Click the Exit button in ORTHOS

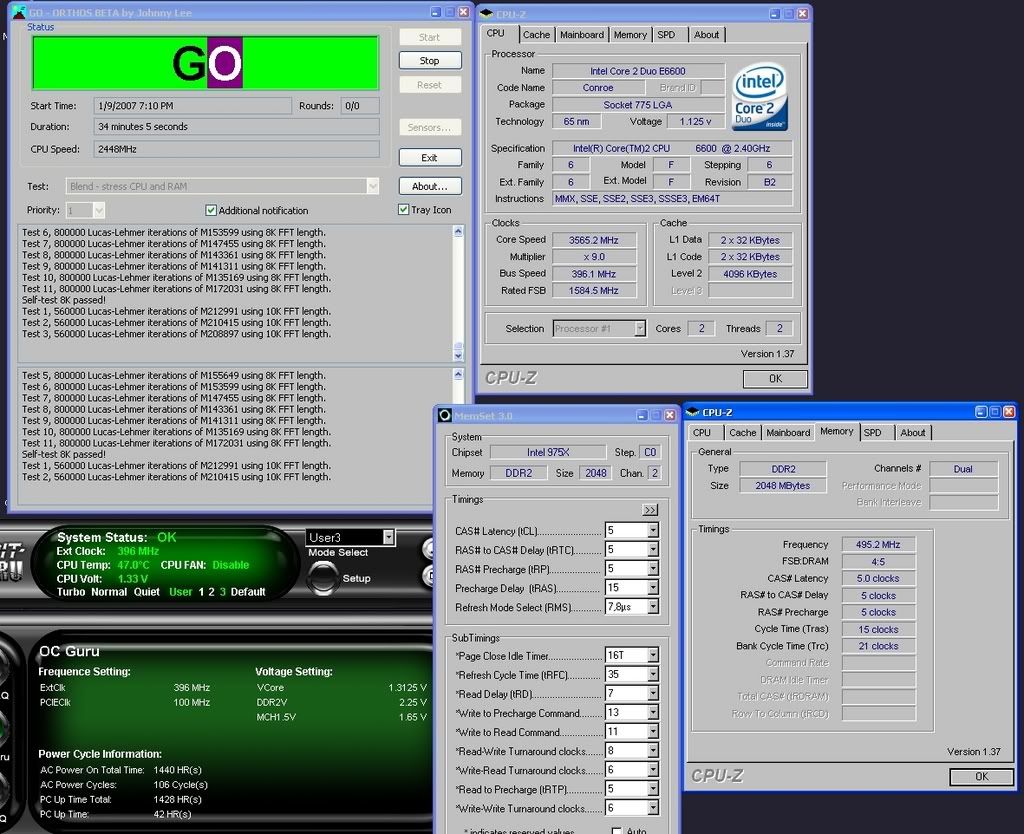(430, 157)
